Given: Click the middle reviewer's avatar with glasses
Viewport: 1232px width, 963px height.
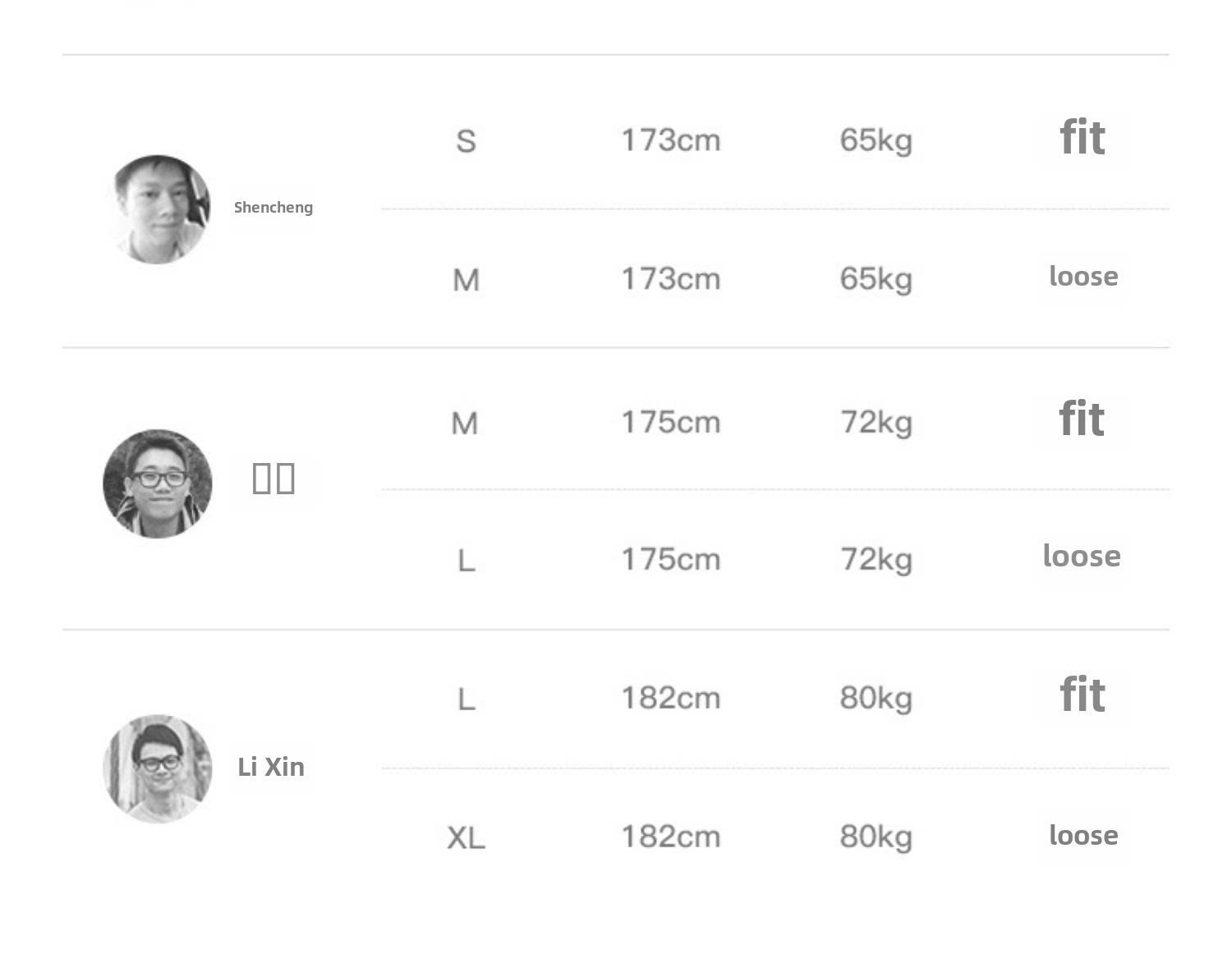Looking at the screenshot, I should point(158,484).
